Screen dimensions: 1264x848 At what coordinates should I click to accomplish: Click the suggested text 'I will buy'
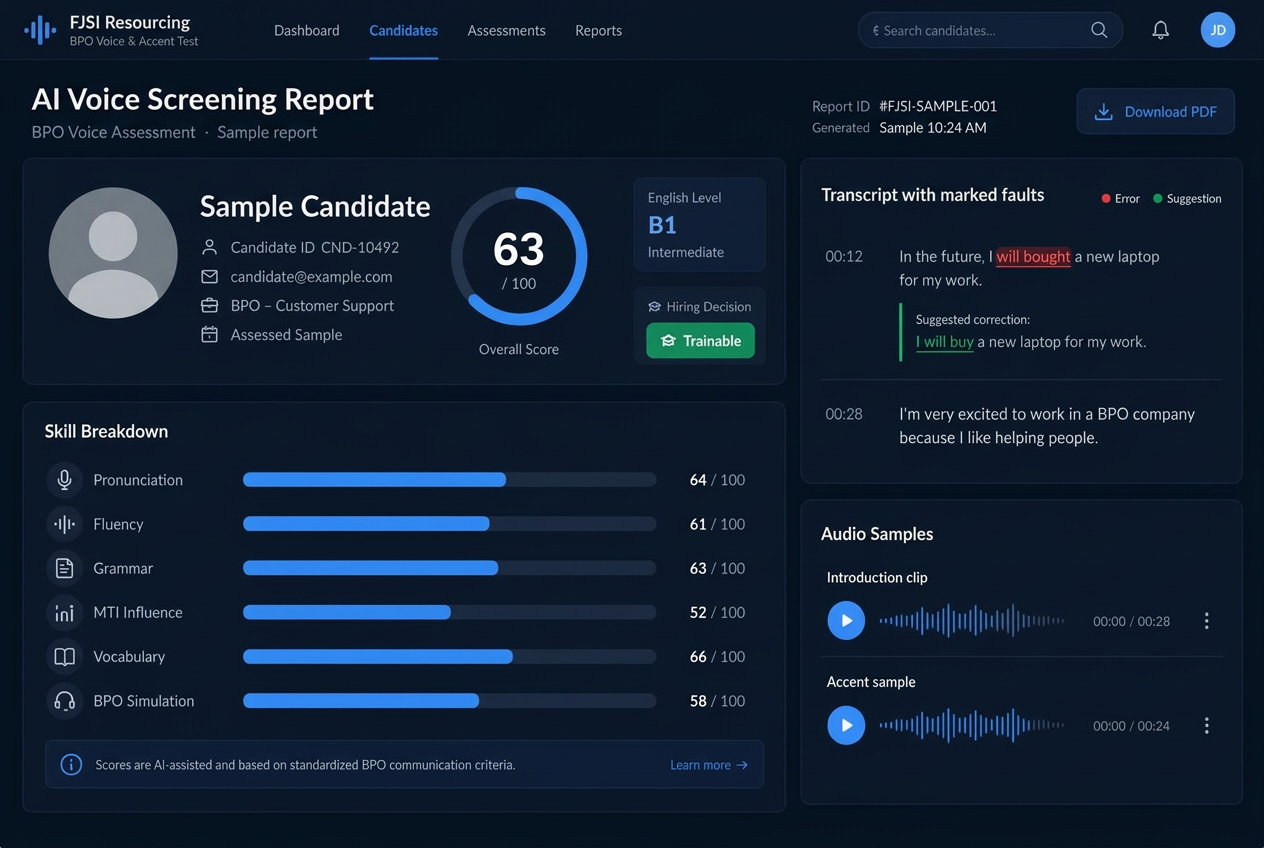[x=945, y=342]
